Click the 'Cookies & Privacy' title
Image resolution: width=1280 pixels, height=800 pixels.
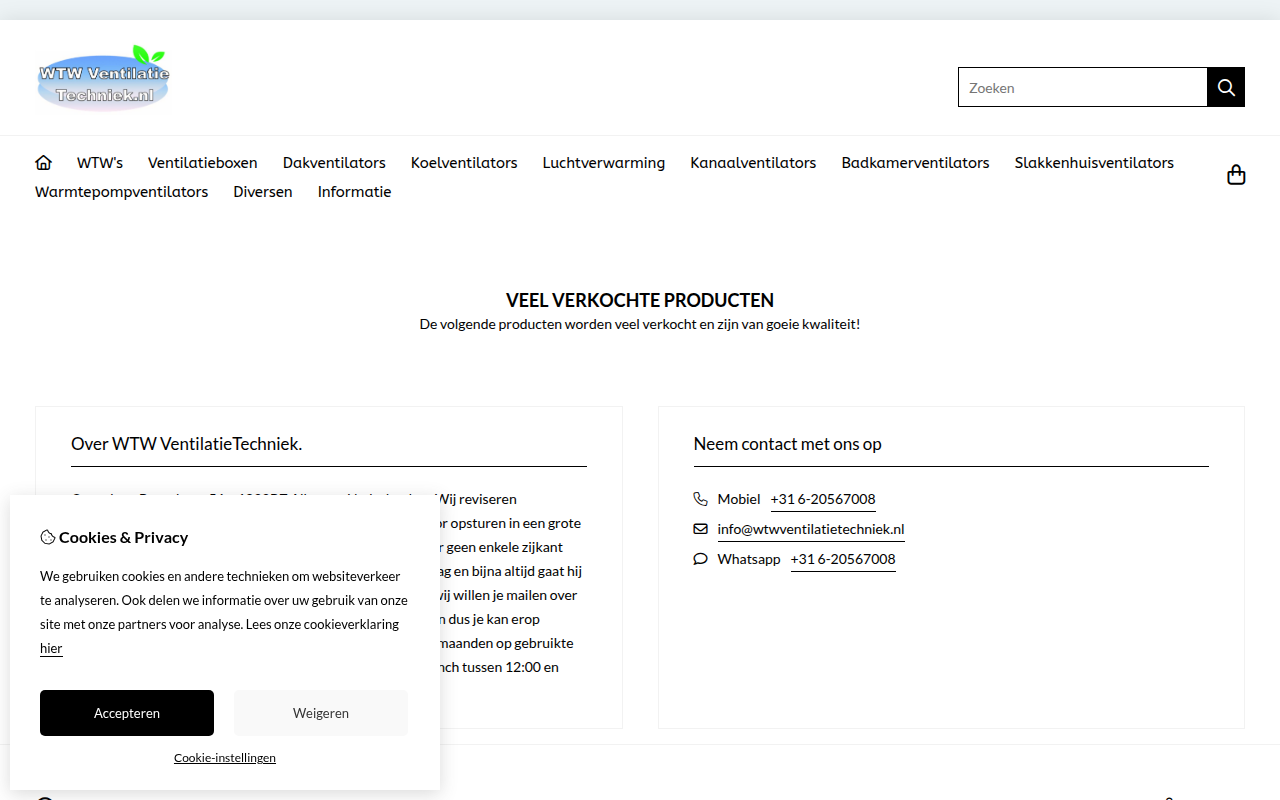coord(123,537)
